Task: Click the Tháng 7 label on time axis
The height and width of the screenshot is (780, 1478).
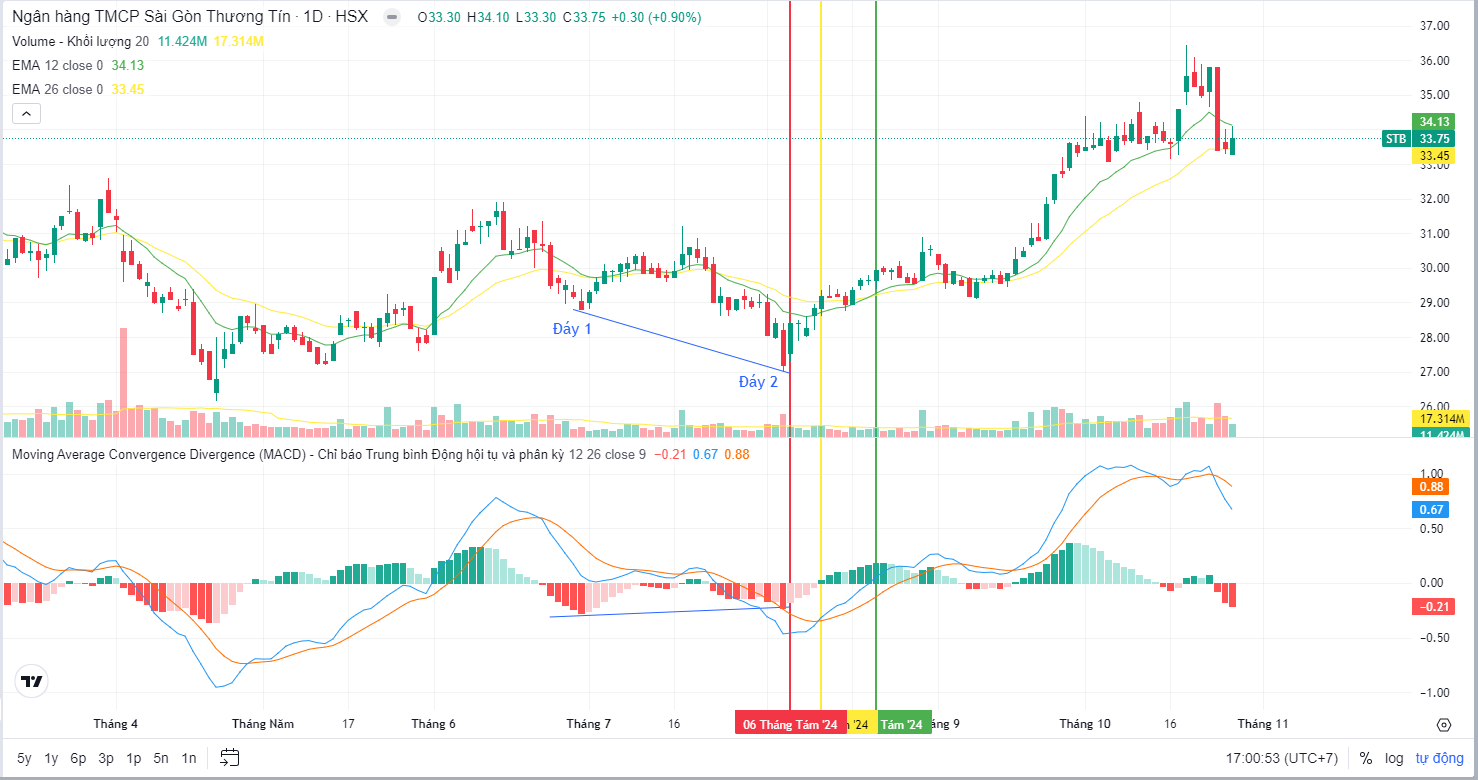Action: coord(589,723)
